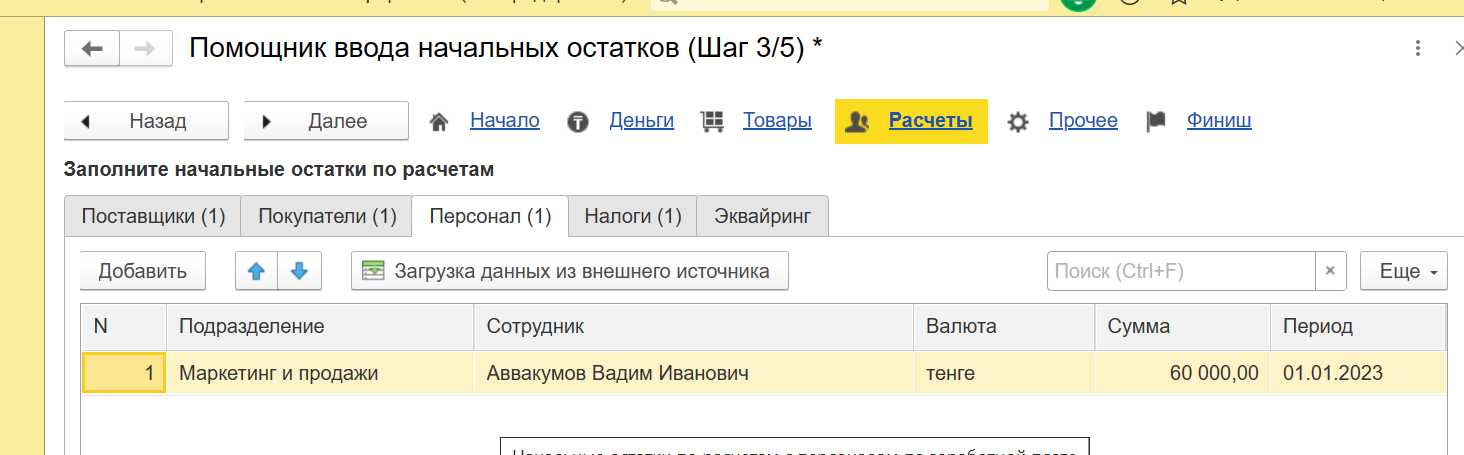
Task: Click the back arrow navigation icon
Action: click(x=92, y=49)
